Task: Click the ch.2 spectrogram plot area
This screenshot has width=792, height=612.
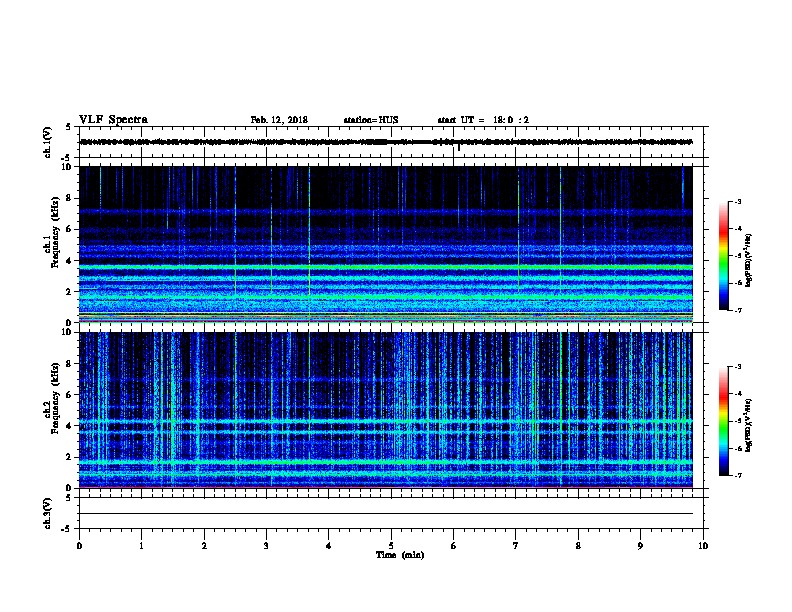Action: click(386, 410)
